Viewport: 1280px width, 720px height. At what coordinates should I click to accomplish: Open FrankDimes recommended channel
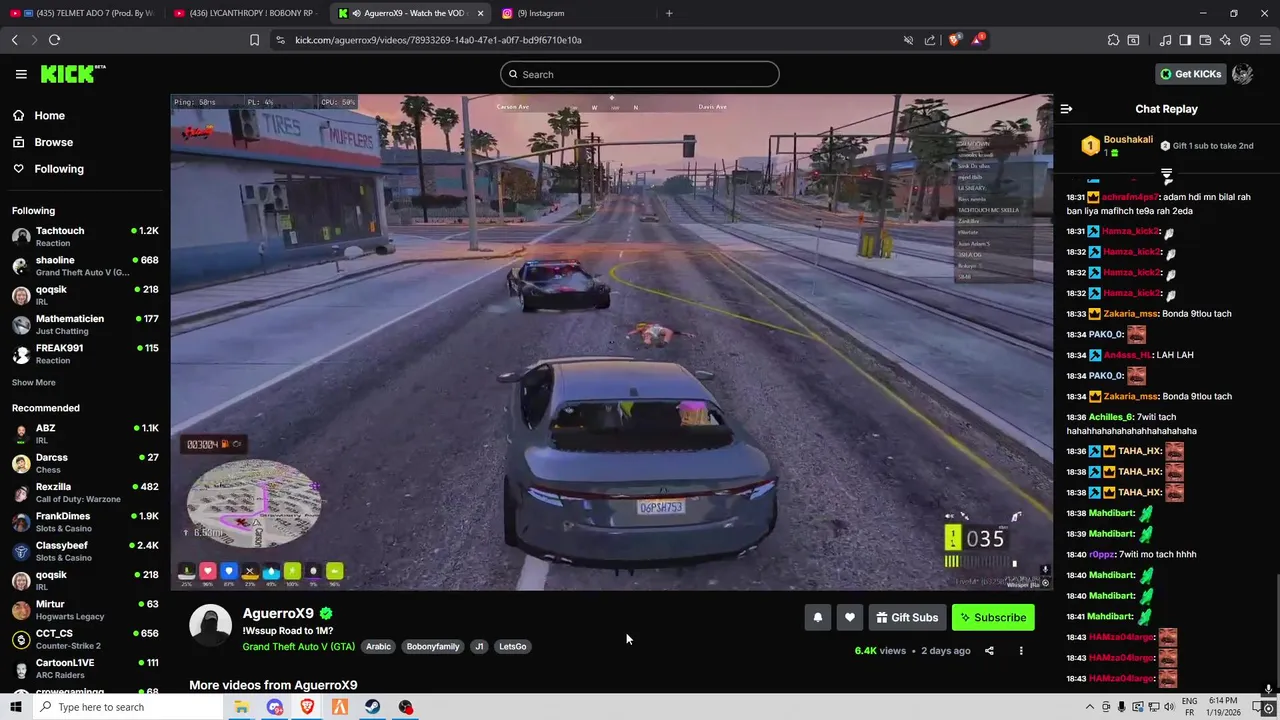click(x=85, y=522)
